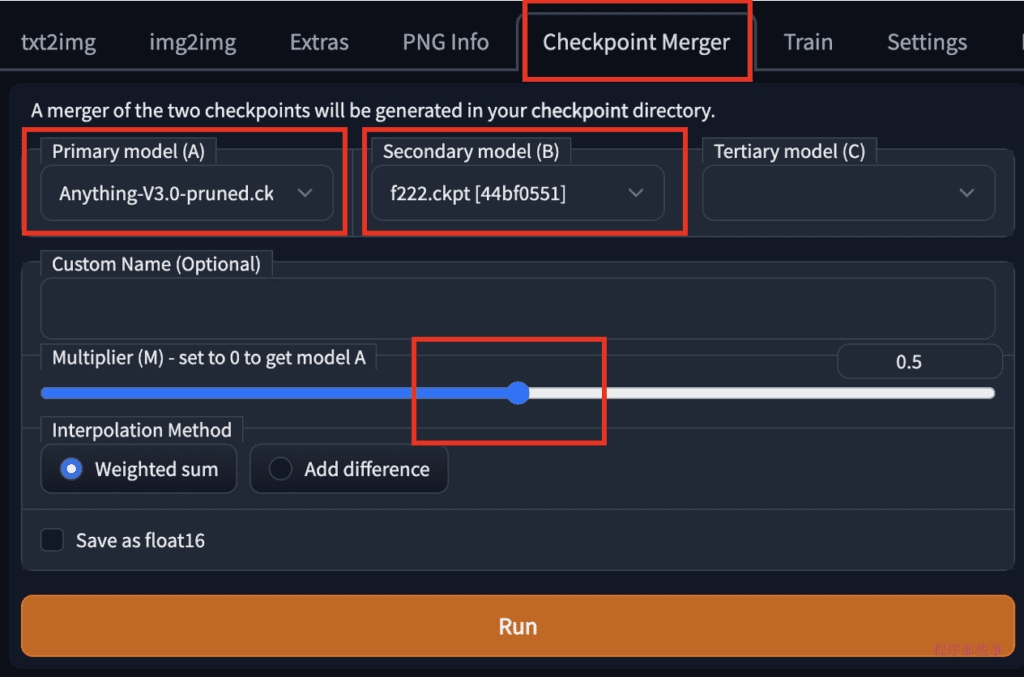
Task: Open the Extras tab
Action: (x=319, y=42)
